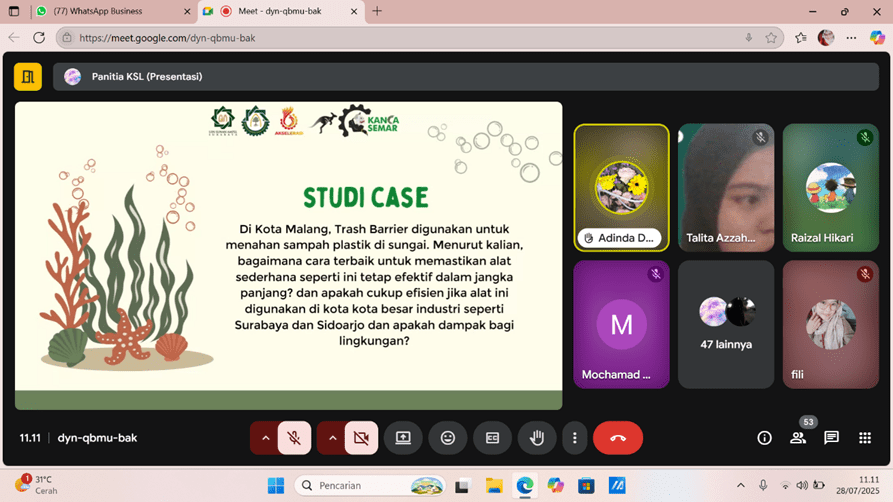Expand video settings chevron beside camera
This screenshot has height=502, width=893.
click(x=332, y=438)
